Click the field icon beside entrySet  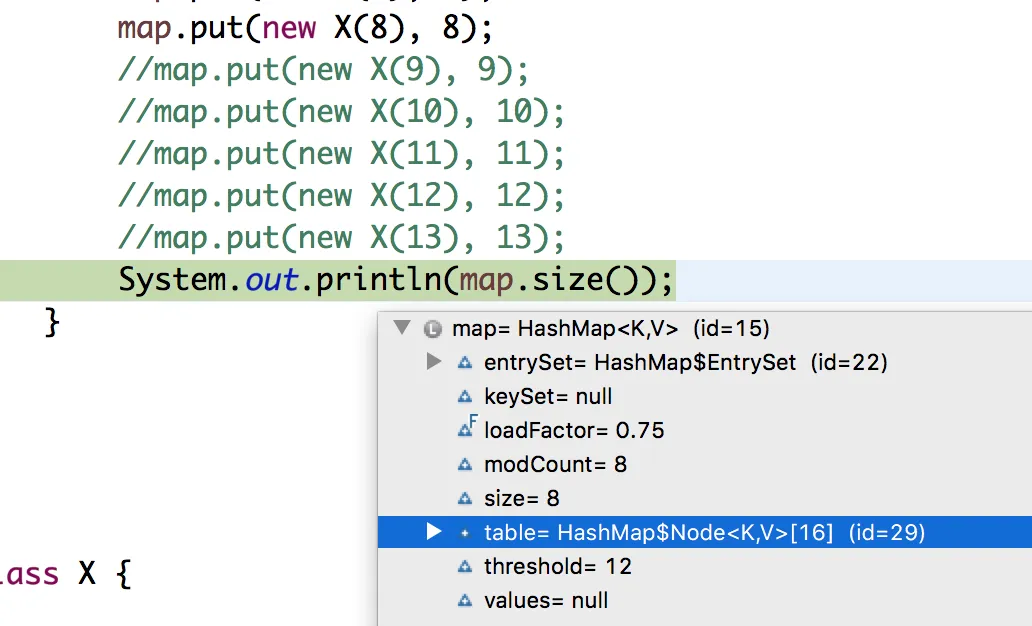coord(465,362)
